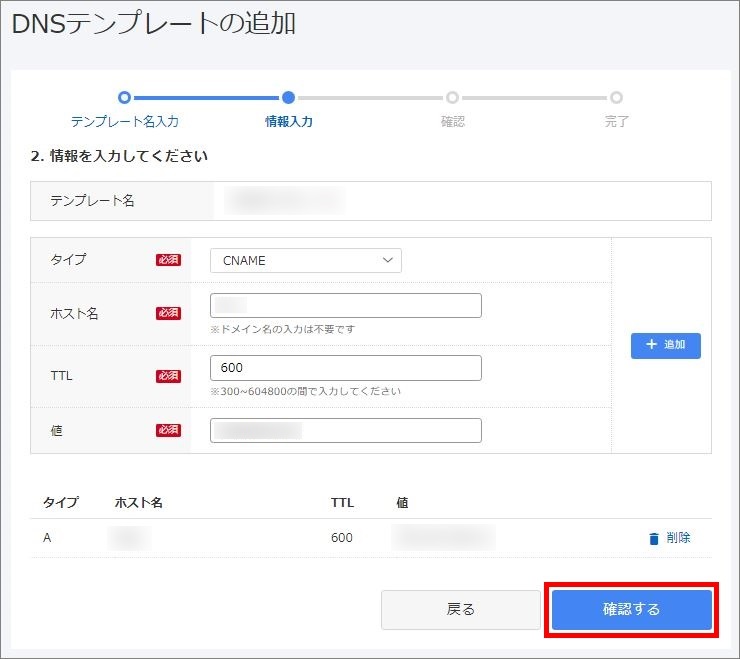Click the TTL value 600 in the record row
The height and width of the screenshot is (659, 740).
[342, 538]
